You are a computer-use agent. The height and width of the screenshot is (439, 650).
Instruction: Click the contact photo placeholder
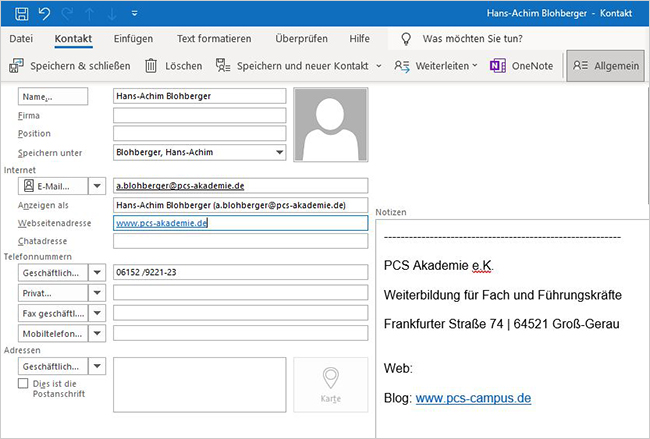pyautogui.click(x=330, y=124)
